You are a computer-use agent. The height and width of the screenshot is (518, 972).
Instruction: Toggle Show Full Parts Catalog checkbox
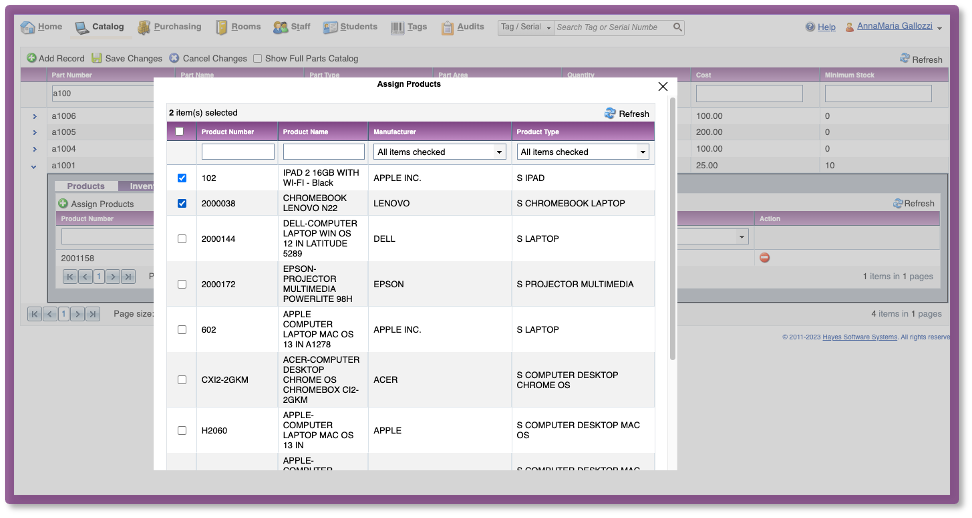tap(257, 59)
